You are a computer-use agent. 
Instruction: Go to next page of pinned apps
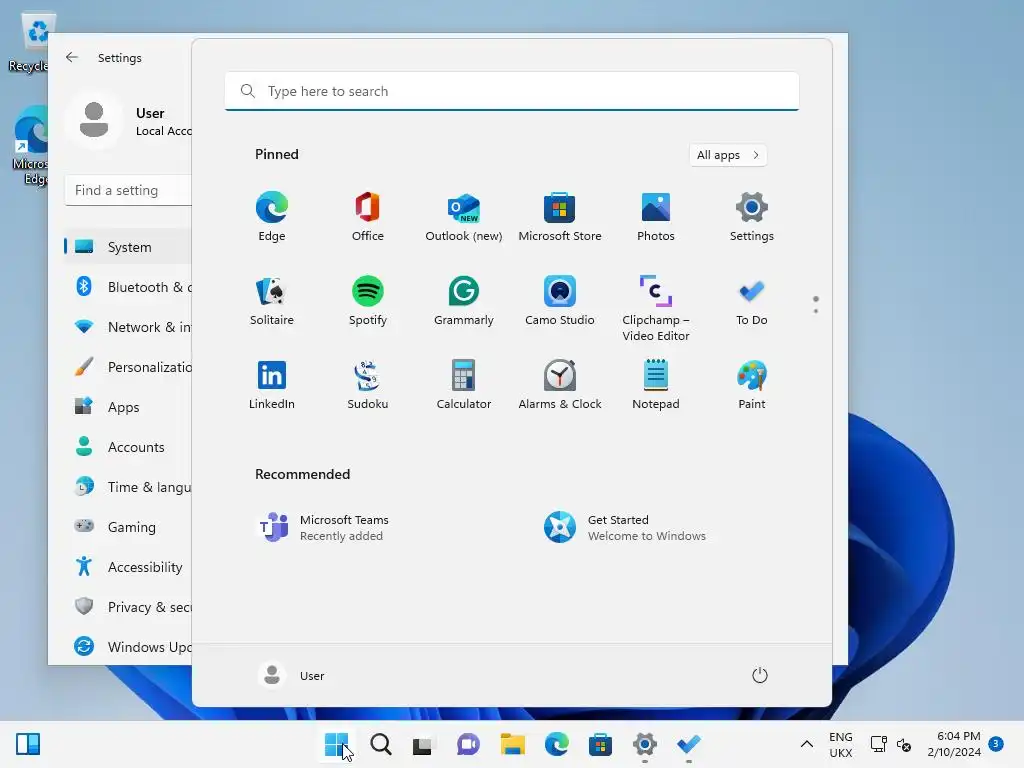[816, 311]
